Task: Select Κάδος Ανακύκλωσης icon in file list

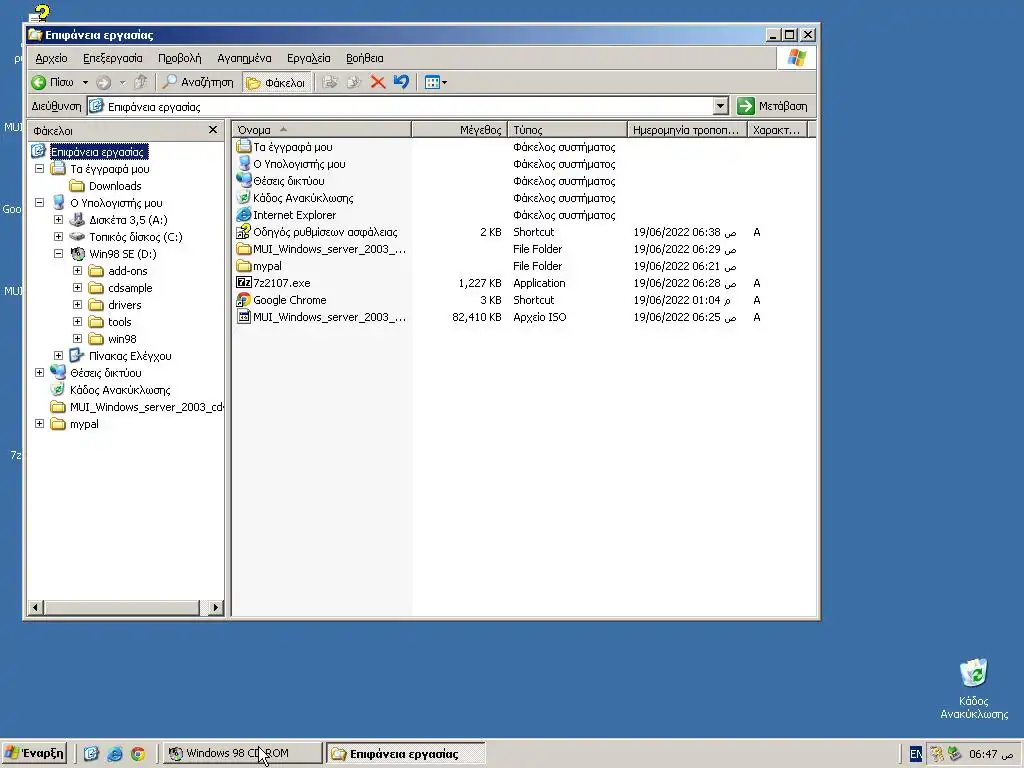Action: (x=244, y=198)
